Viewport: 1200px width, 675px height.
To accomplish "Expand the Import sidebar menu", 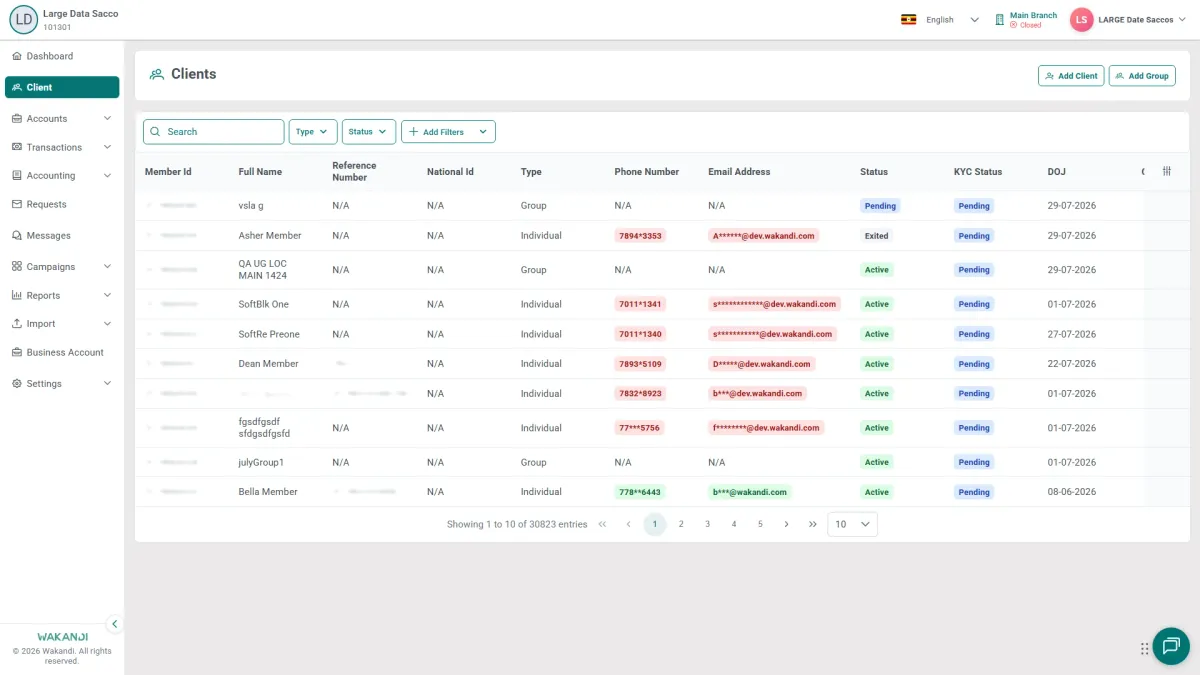I will point(62,324).
